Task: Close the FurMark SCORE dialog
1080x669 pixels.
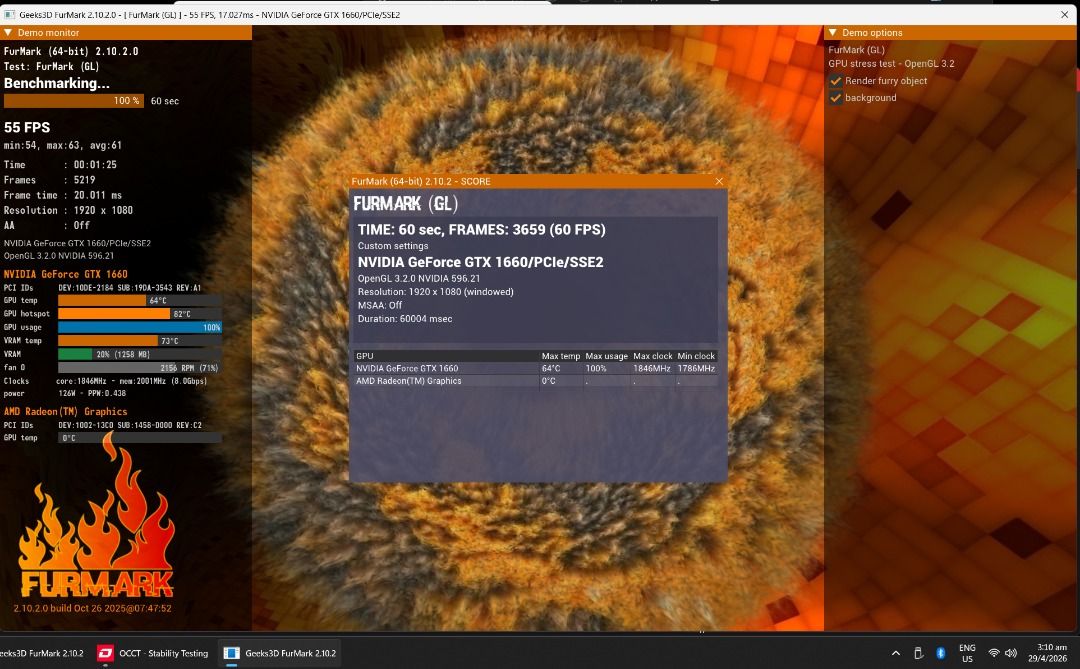Action: (x=719, y=181)
